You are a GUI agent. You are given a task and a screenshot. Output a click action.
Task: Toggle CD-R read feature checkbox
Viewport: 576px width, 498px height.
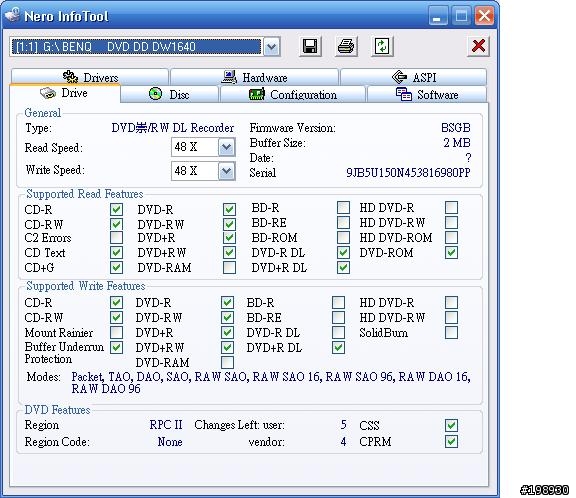116,209
